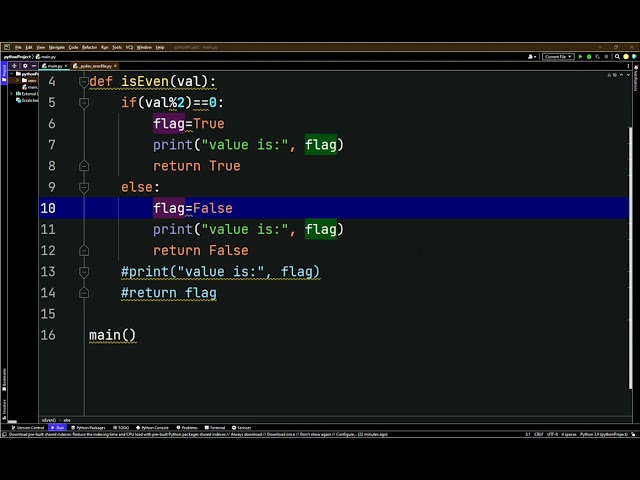640x480 pixels.
Task: Open Search Everywhere magnifier icon
Action: click(617, 57)
